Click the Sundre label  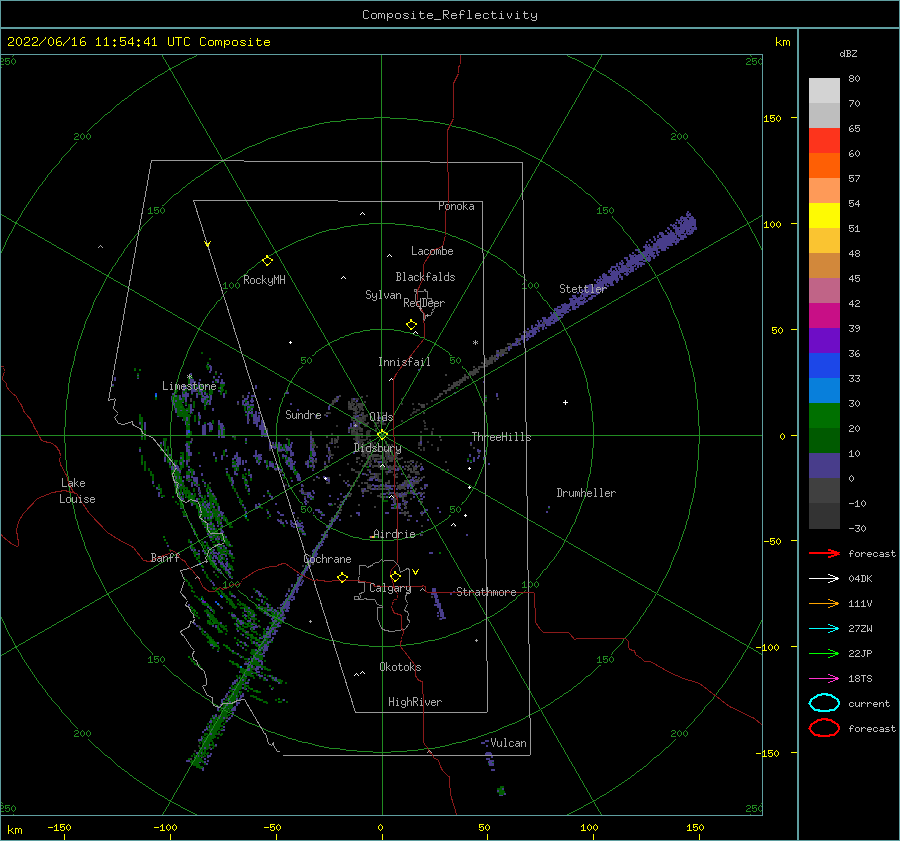(303, 414)
